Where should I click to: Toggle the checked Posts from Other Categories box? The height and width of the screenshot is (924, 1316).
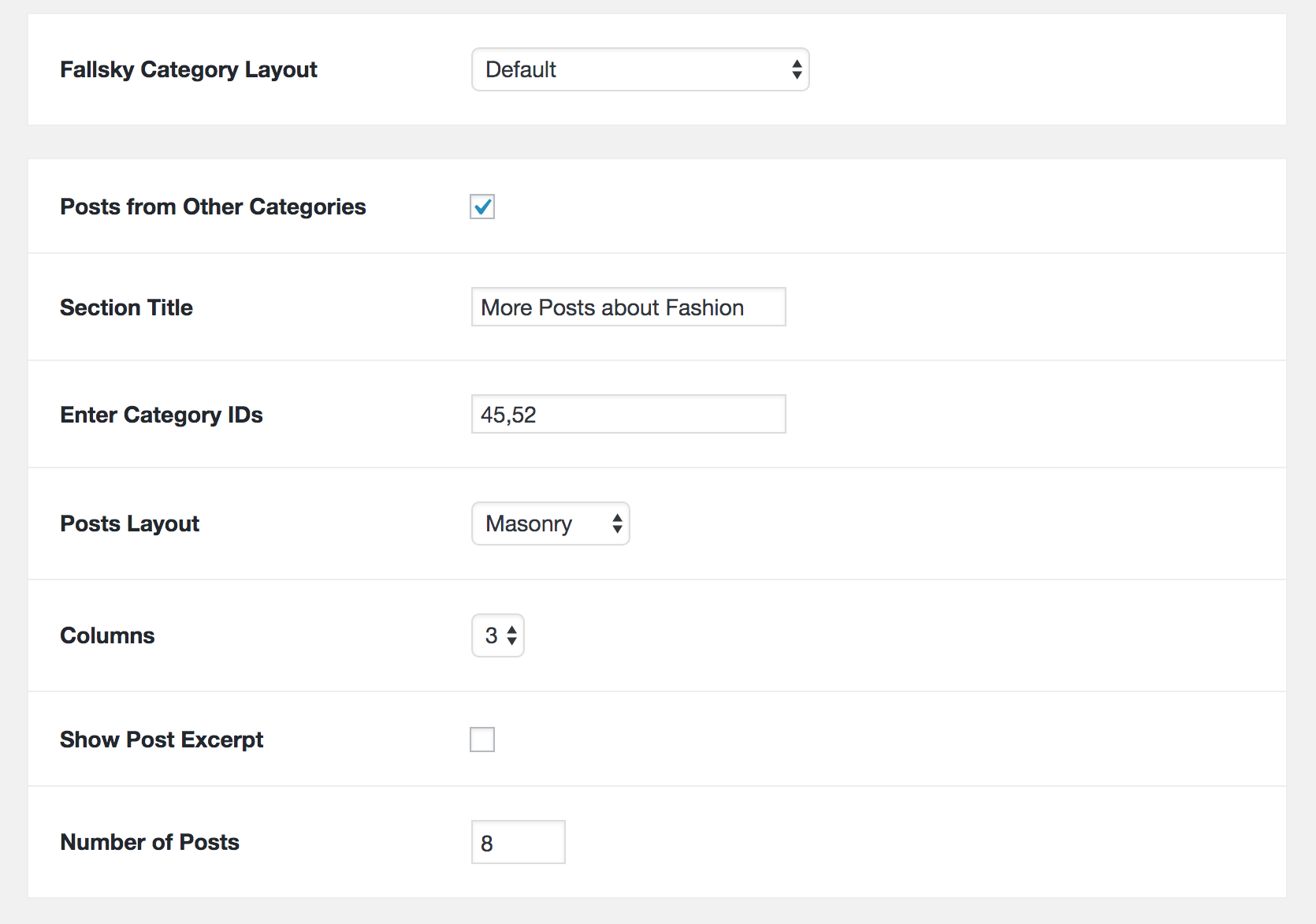click(x=481, y=207)
